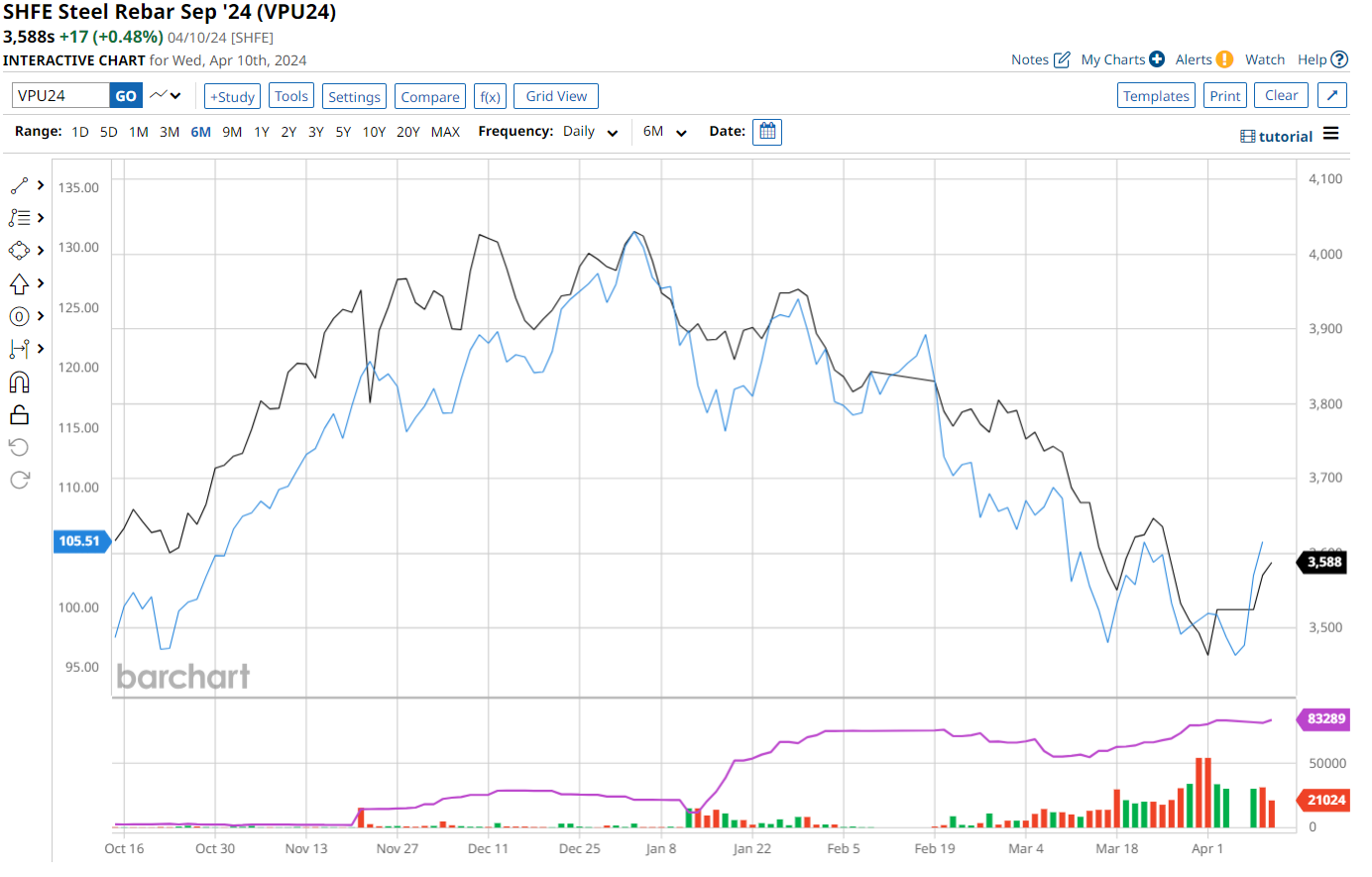Set range to 5D
The image size is (1372, 877).
pyautogui.click(x=109, y=132)
